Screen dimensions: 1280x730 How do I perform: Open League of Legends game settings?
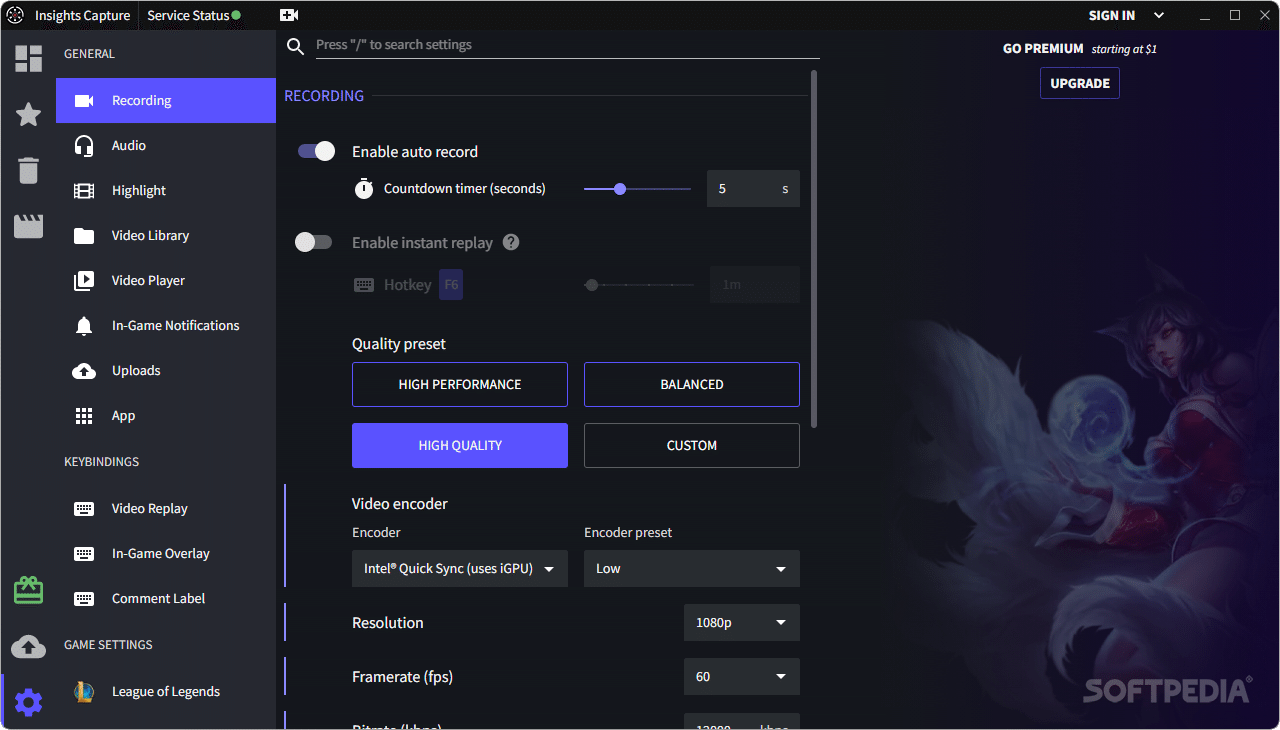(166, 691)
